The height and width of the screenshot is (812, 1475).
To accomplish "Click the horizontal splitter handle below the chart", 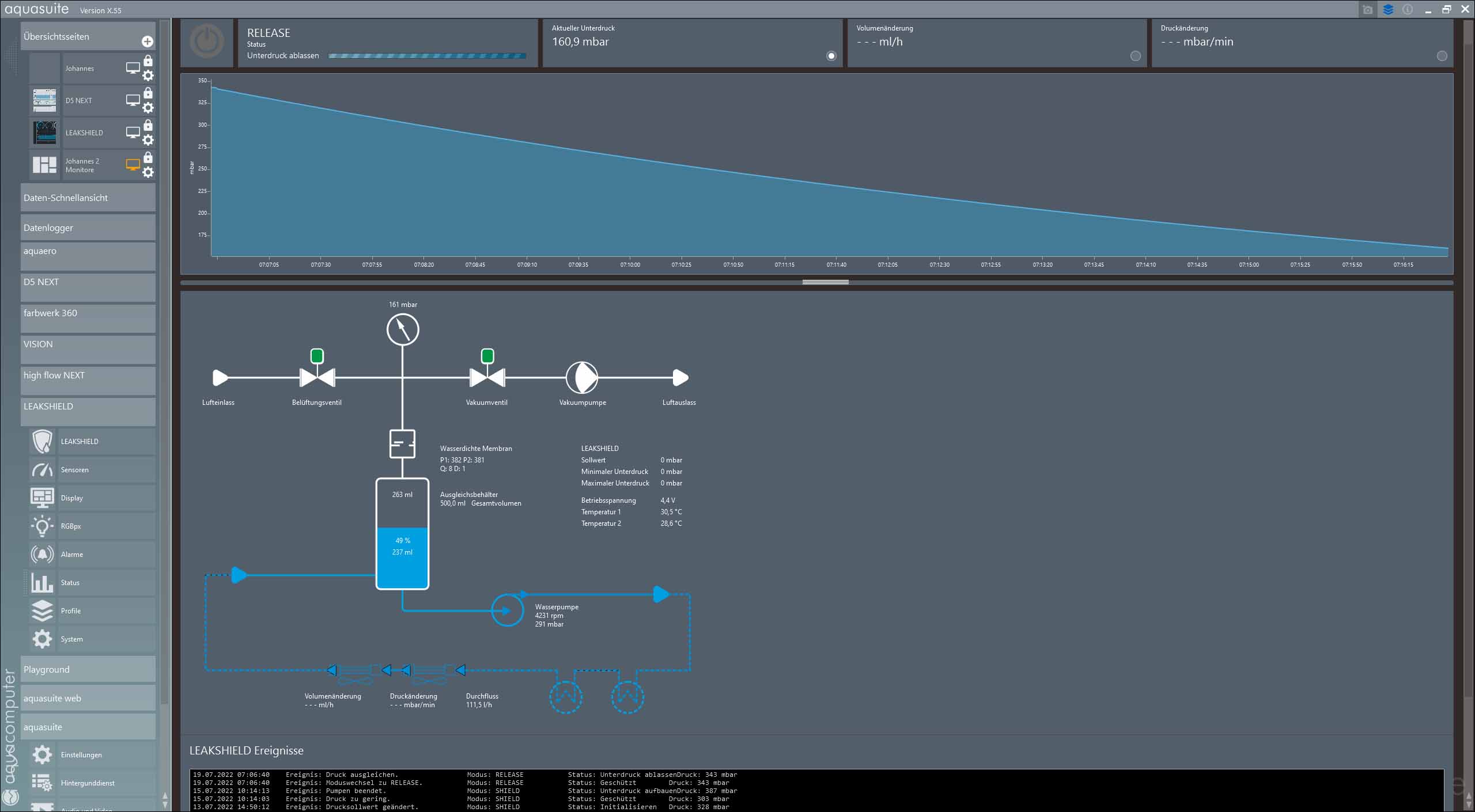I will [x=825, y=282].
